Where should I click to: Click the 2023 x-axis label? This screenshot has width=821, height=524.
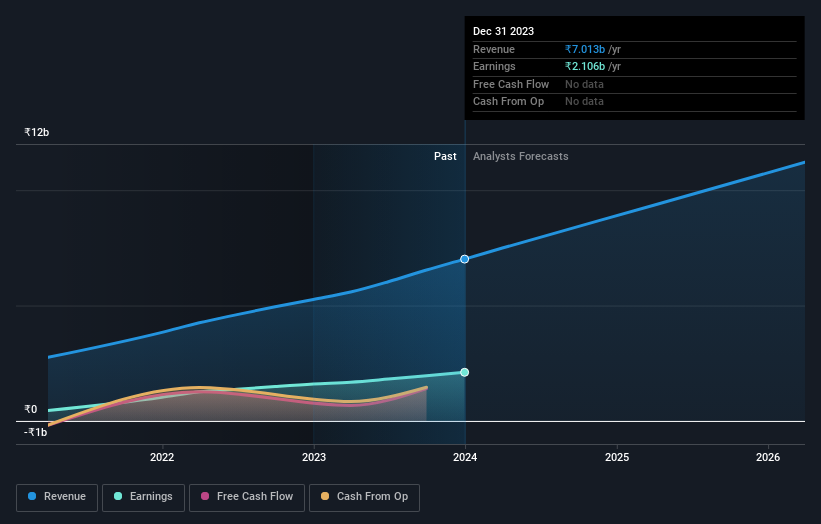314,457
